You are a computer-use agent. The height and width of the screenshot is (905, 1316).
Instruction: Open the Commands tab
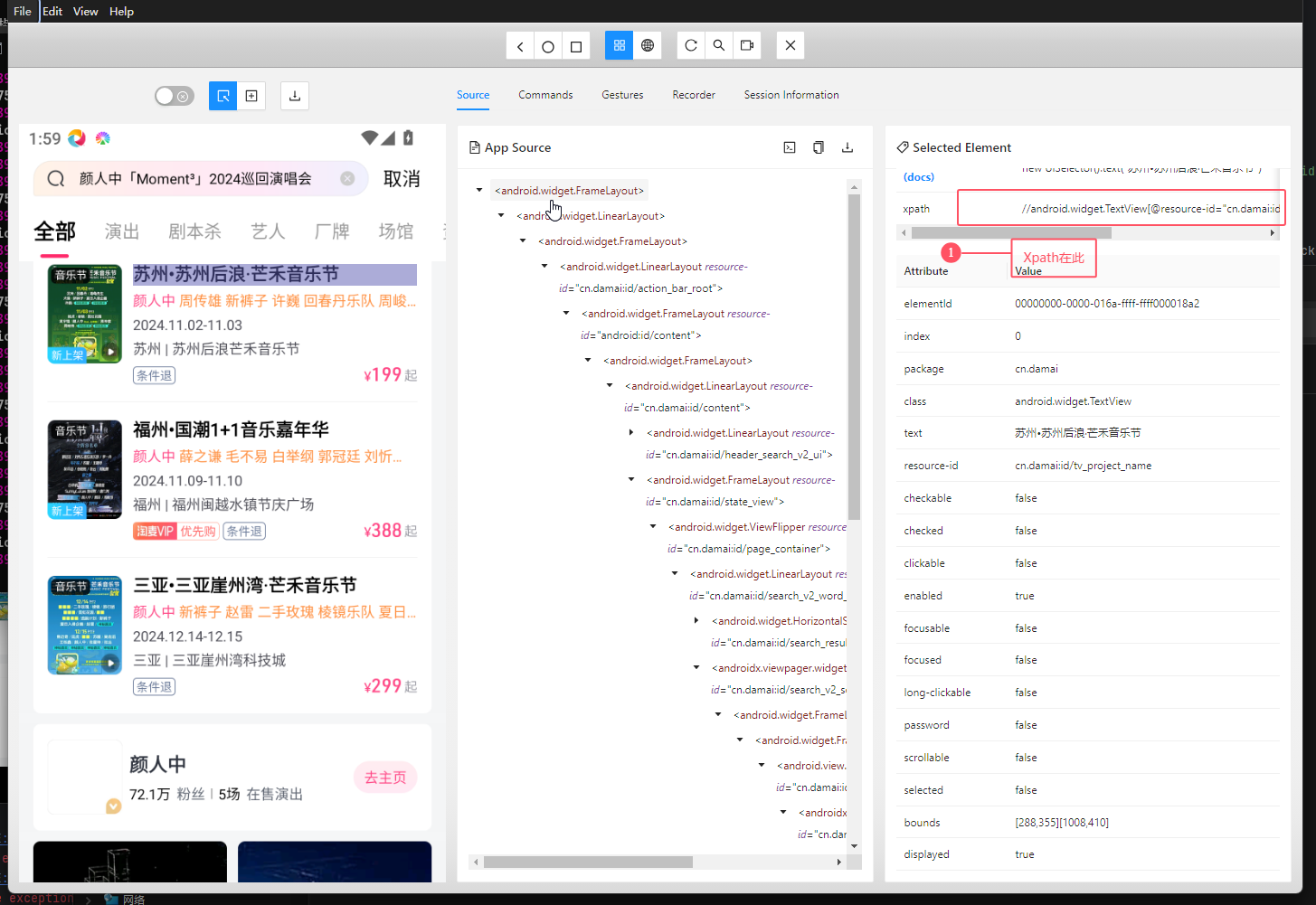click(545, 95)
